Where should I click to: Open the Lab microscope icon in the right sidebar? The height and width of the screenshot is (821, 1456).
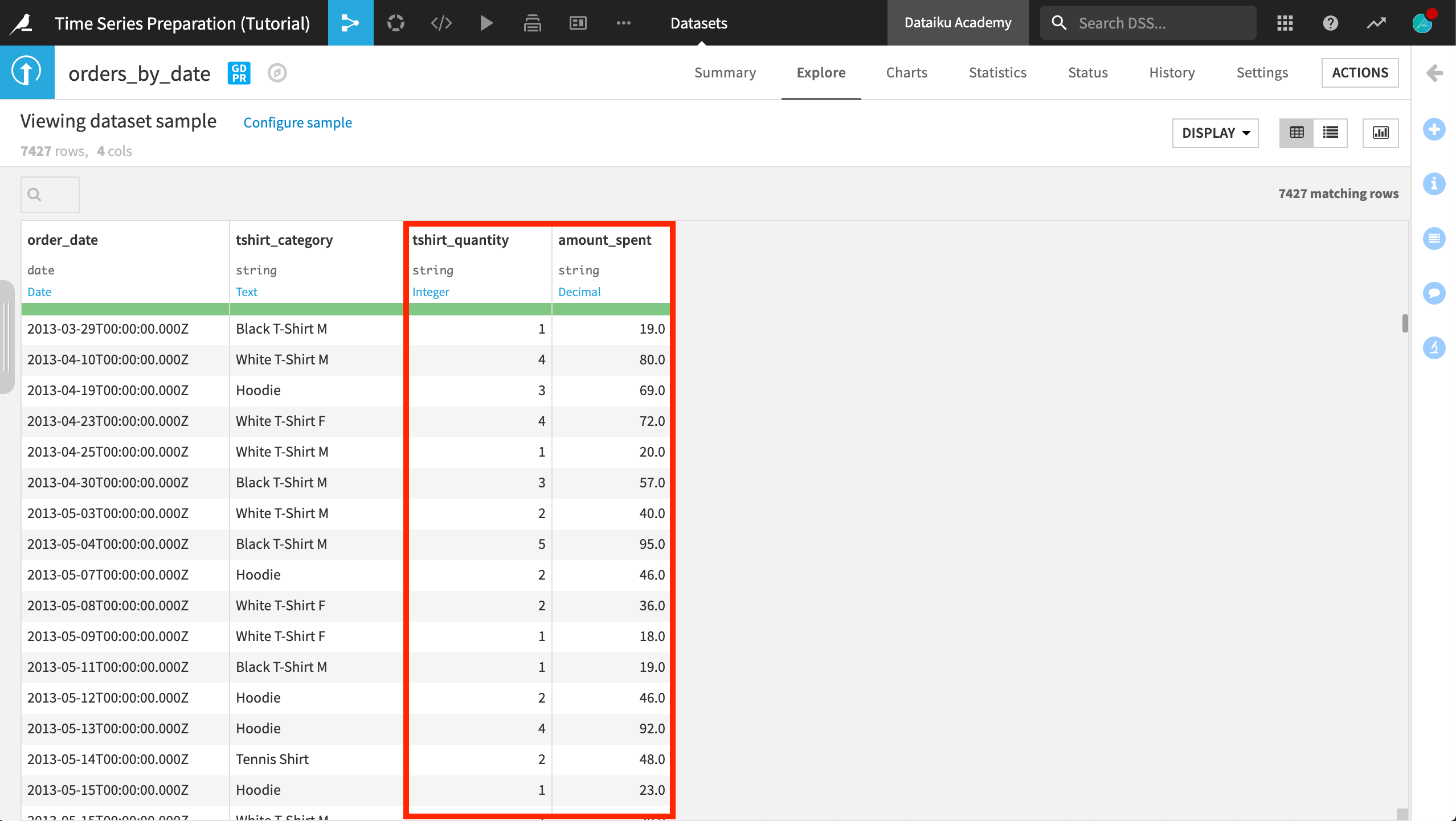pyautogui.click(x=1434, y=347)
